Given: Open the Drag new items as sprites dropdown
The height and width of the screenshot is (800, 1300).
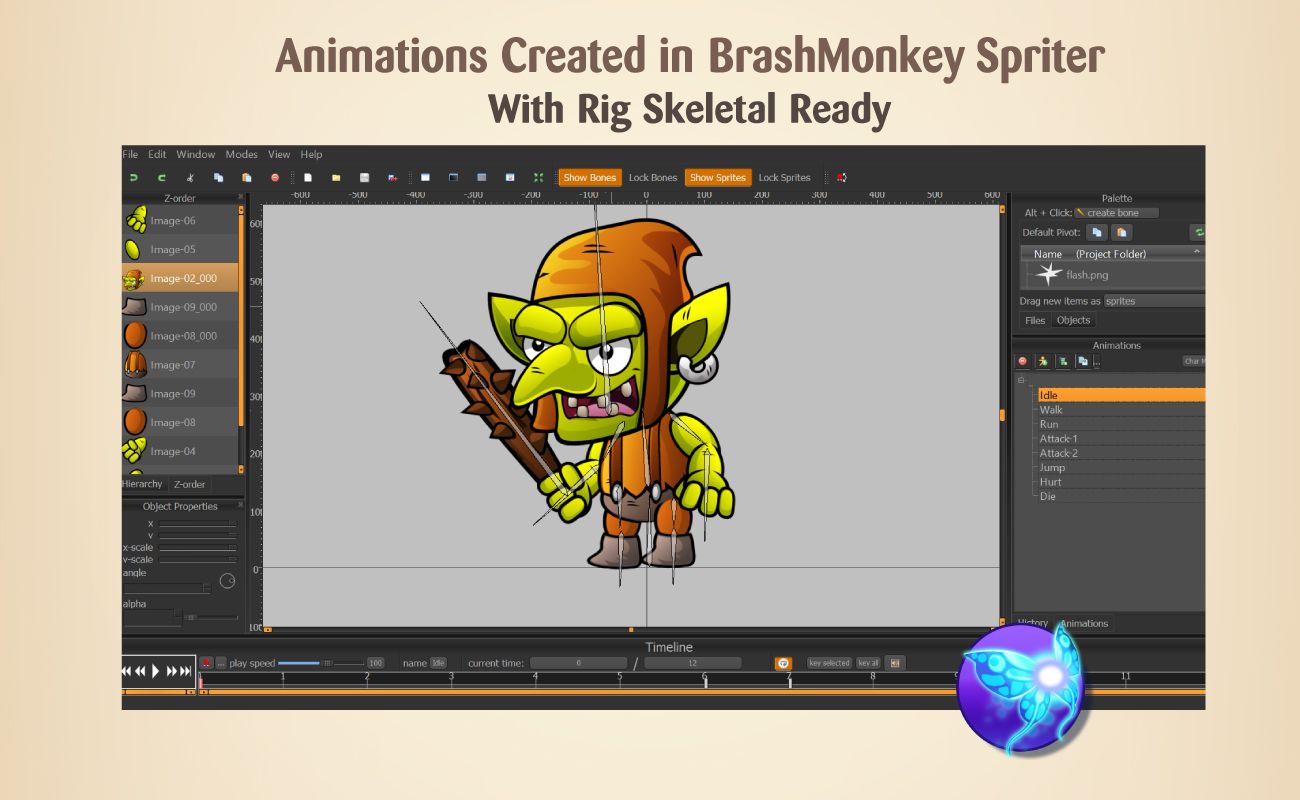Looking at the screenshot, I should [x=1154, y=301].
